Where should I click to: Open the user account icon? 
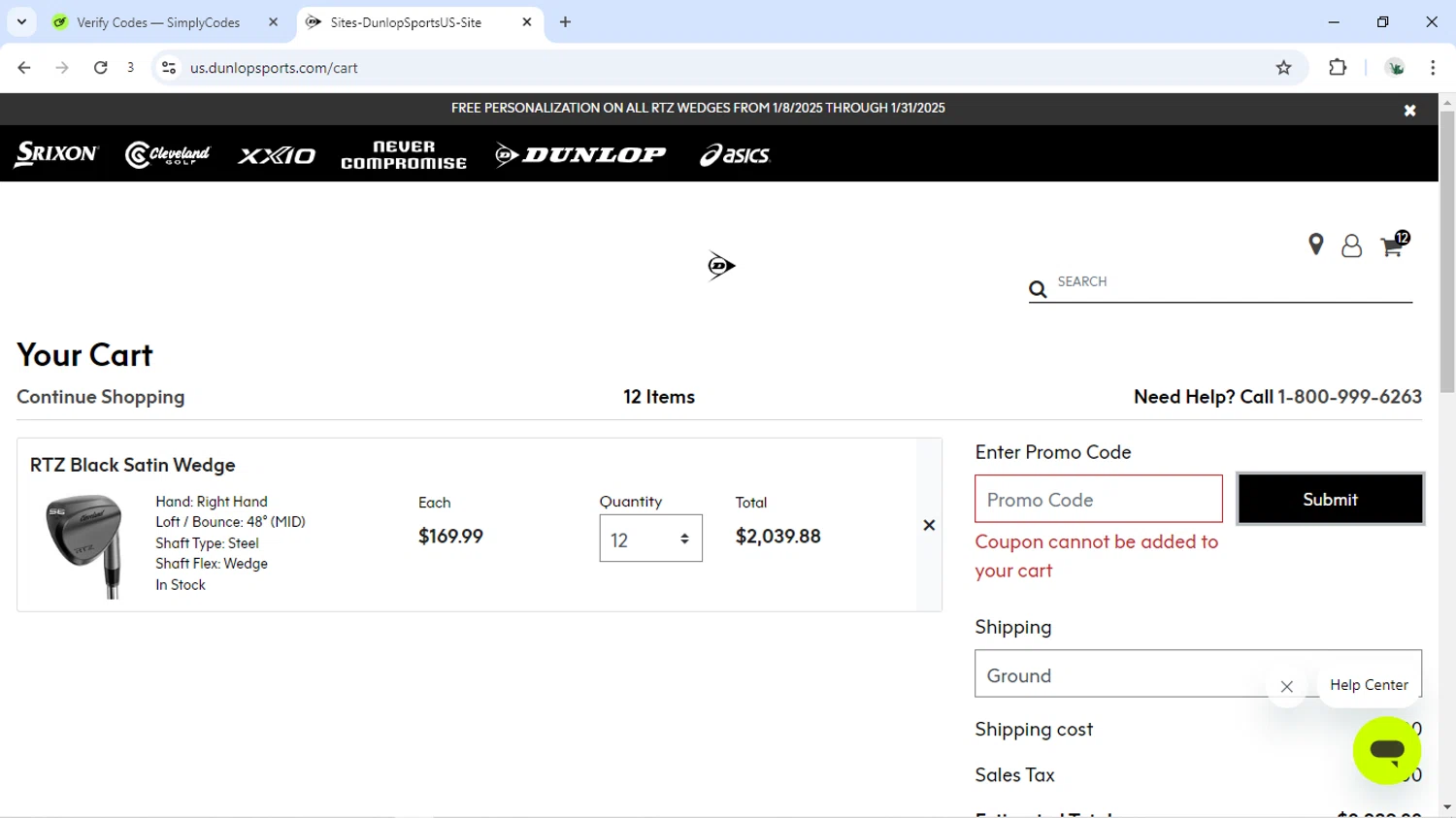1351,246
